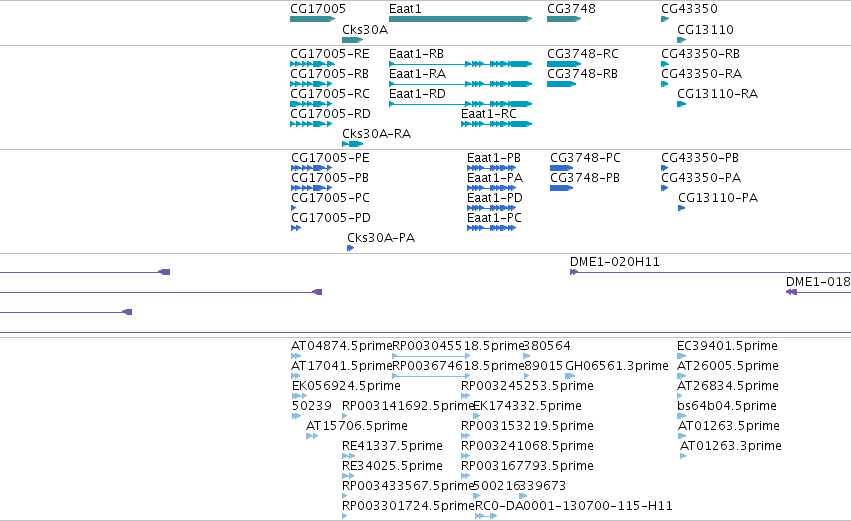The width and height of the screenshot is (851, 521).
Task: Click EST AT17041.5prime
Action: (296, 376)
